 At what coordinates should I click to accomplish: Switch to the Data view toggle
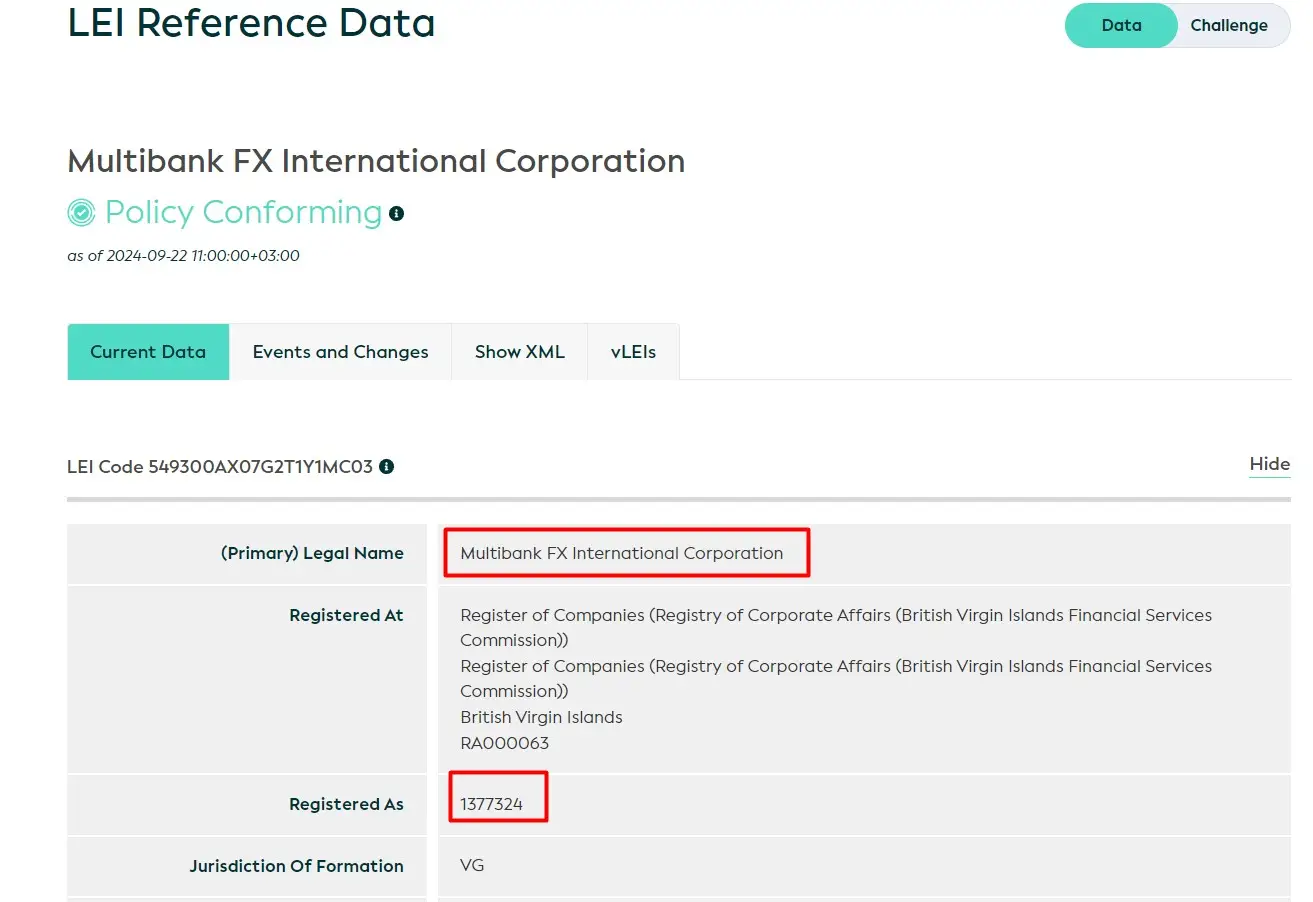coord(1121,26)
